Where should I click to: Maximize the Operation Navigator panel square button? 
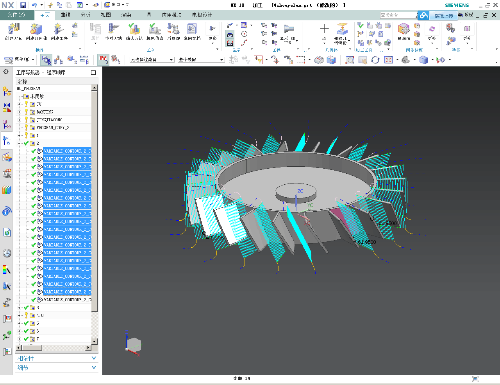(94, 72)
